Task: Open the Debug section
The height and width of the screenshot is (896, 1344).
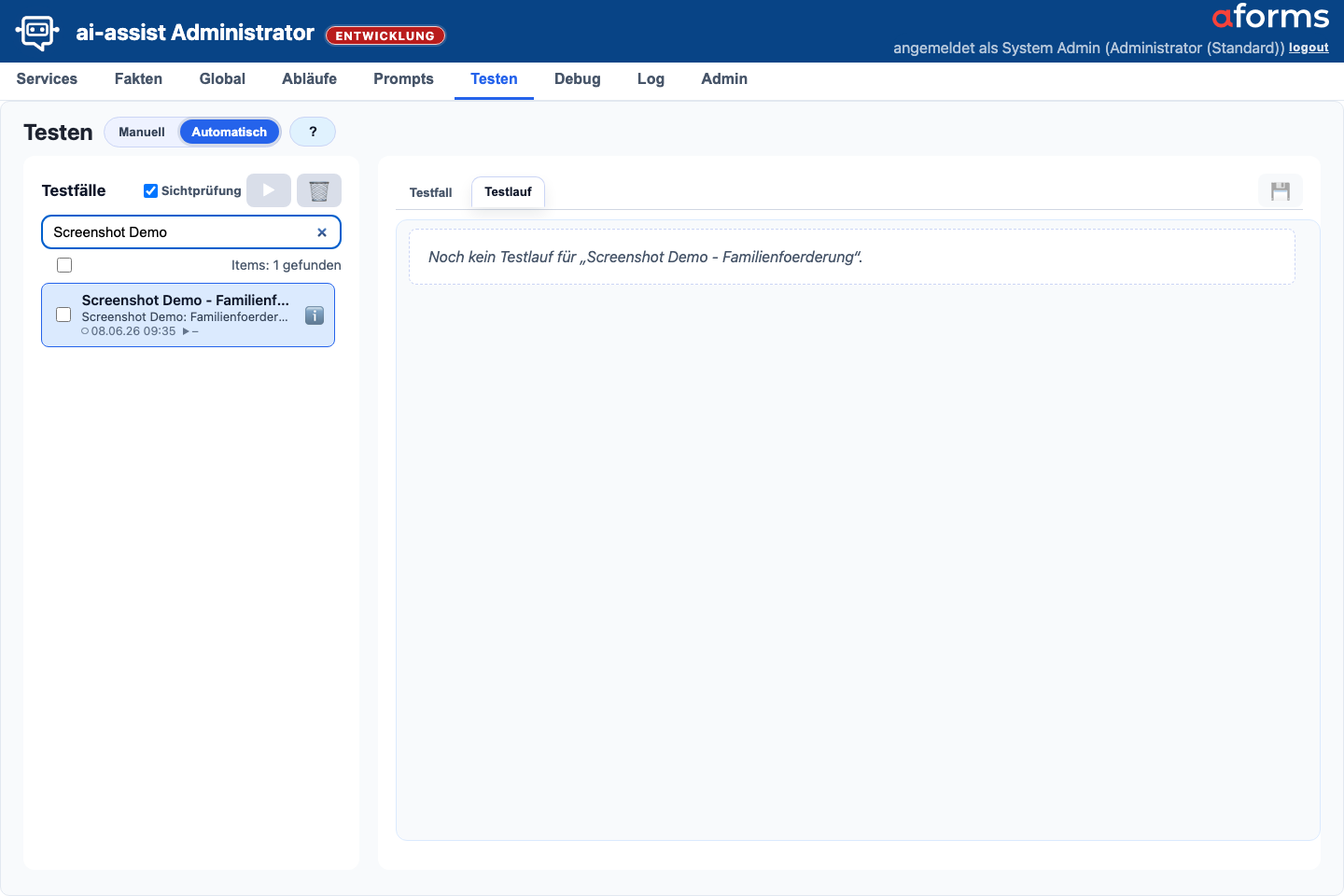Action: pos(578,79)
